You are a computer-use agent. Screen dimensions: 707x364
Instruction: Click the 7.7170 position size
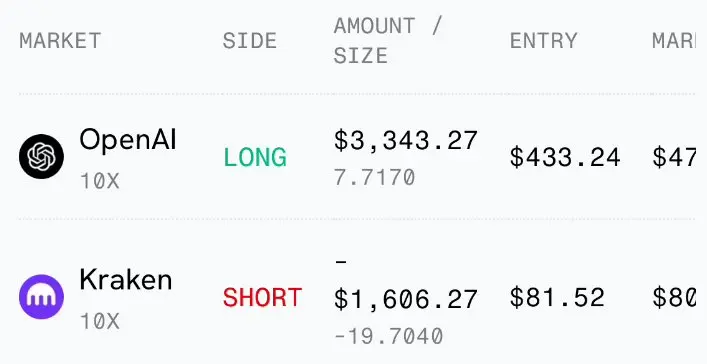click(x=374, y=177)
